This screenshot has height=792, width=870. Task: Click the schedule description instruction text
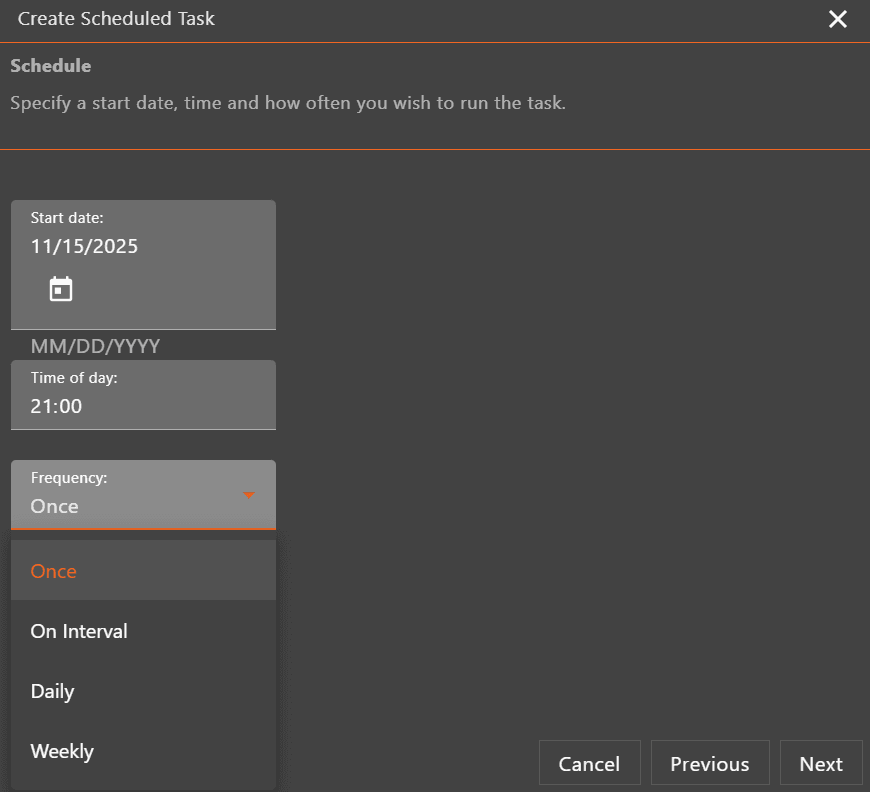point(288,103)
